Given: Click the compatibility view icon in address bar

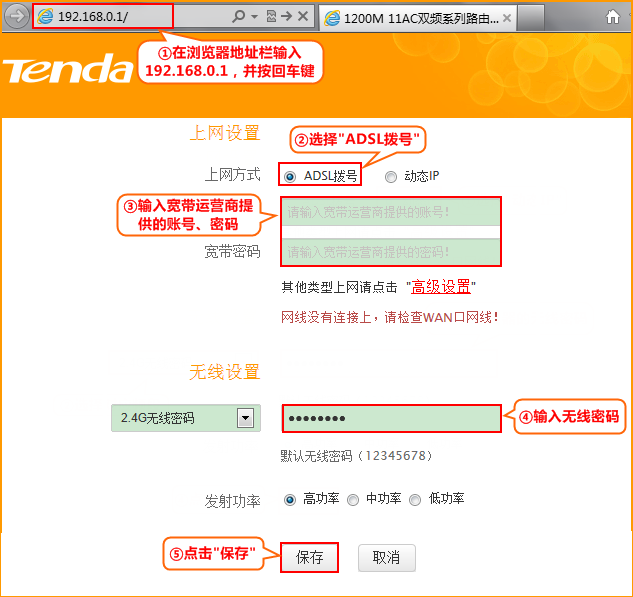Looking at the screenshot, I should [x=271, y=17].
